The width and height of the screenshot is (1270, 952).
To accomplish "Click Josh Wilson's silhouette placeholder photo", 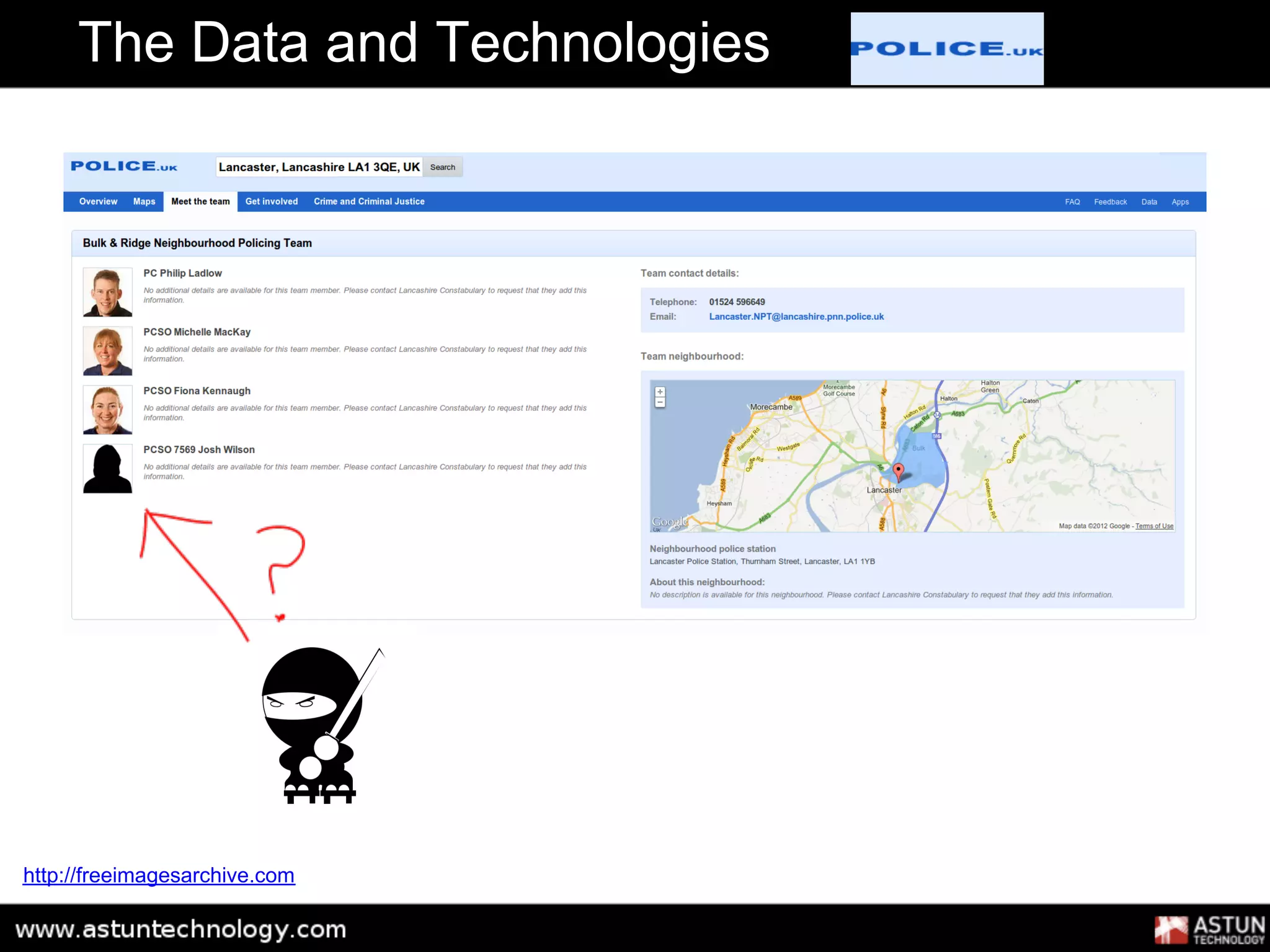I will pos(108,469).
